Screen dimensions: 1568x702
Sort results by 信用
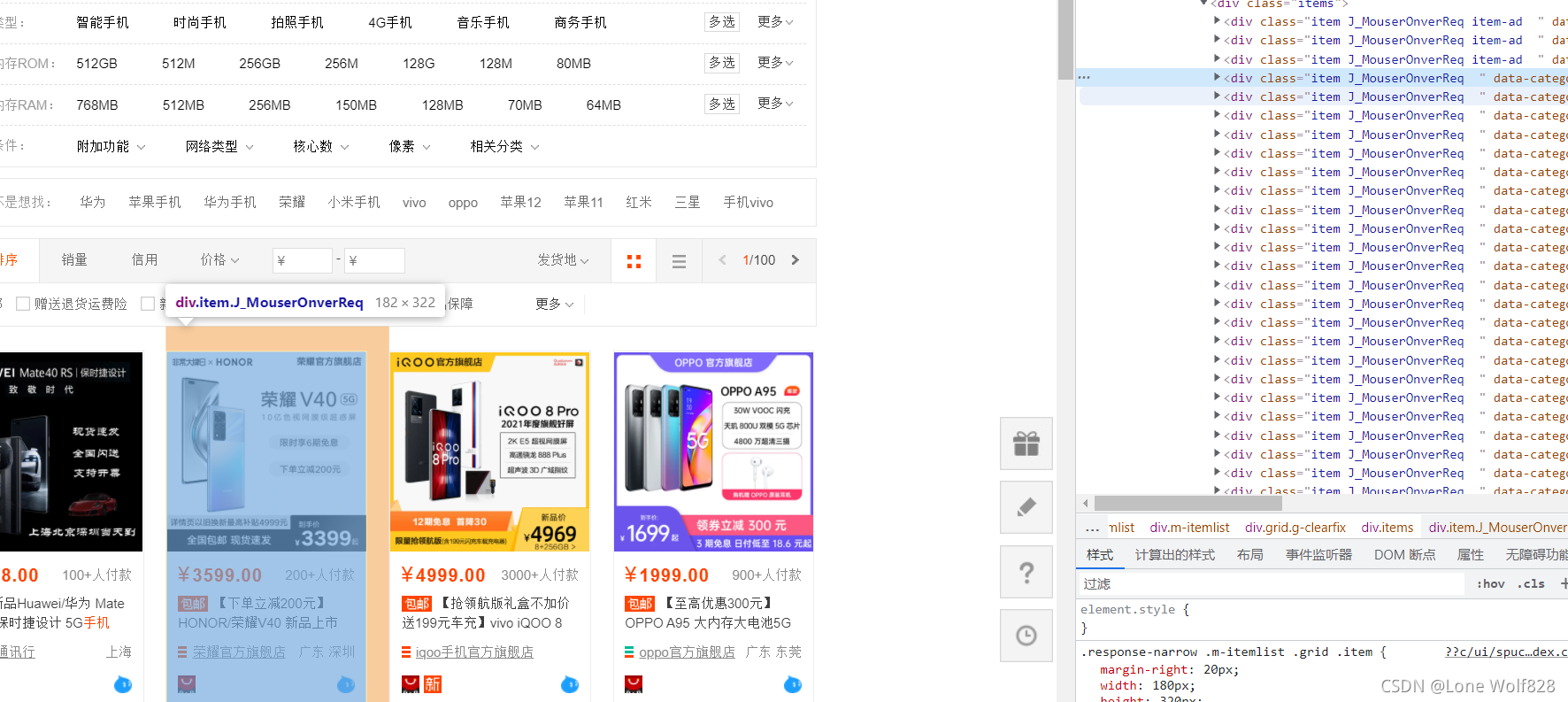(144, 259)
